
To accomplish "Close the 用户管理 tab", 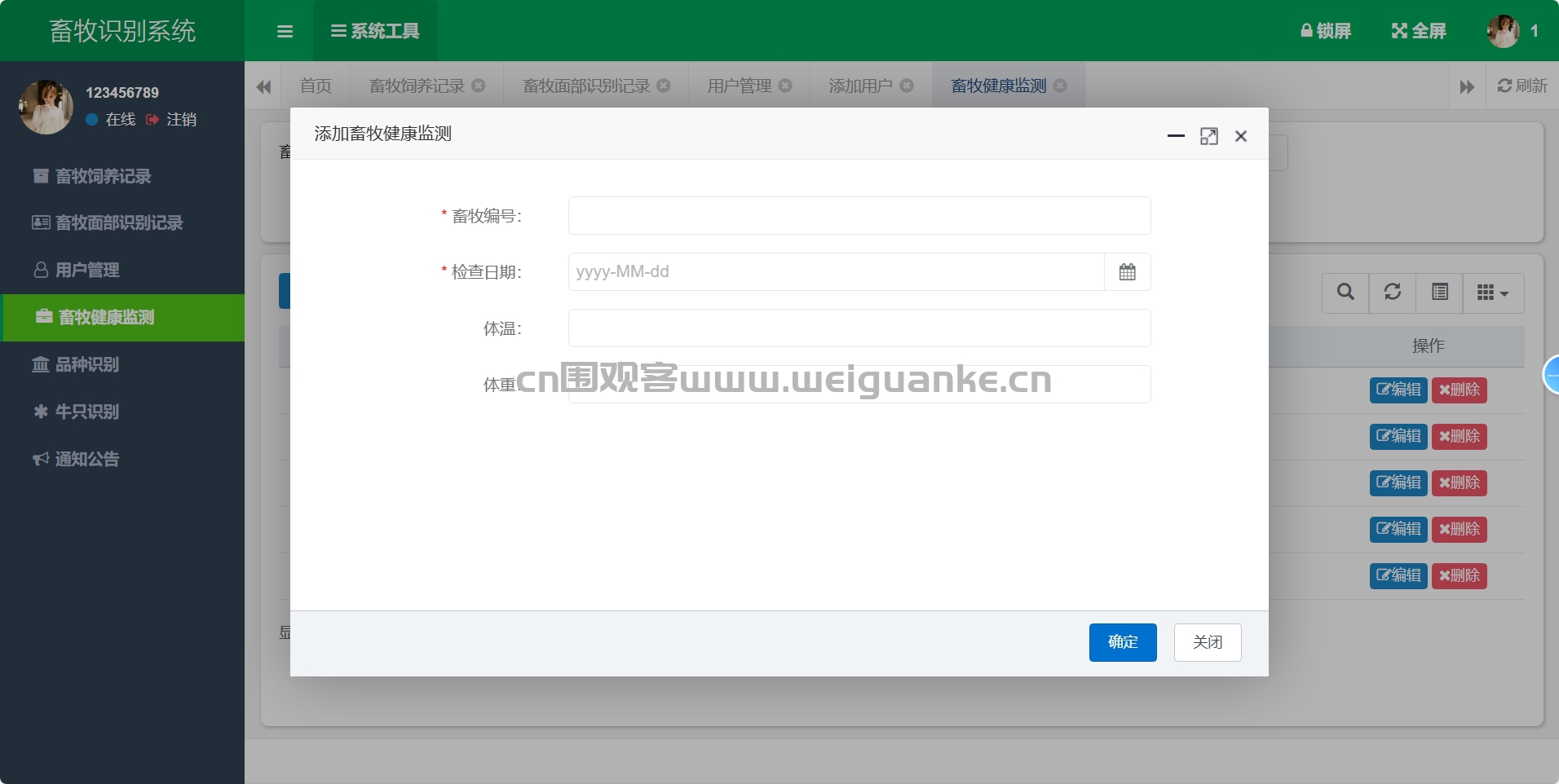I will 785,86.
